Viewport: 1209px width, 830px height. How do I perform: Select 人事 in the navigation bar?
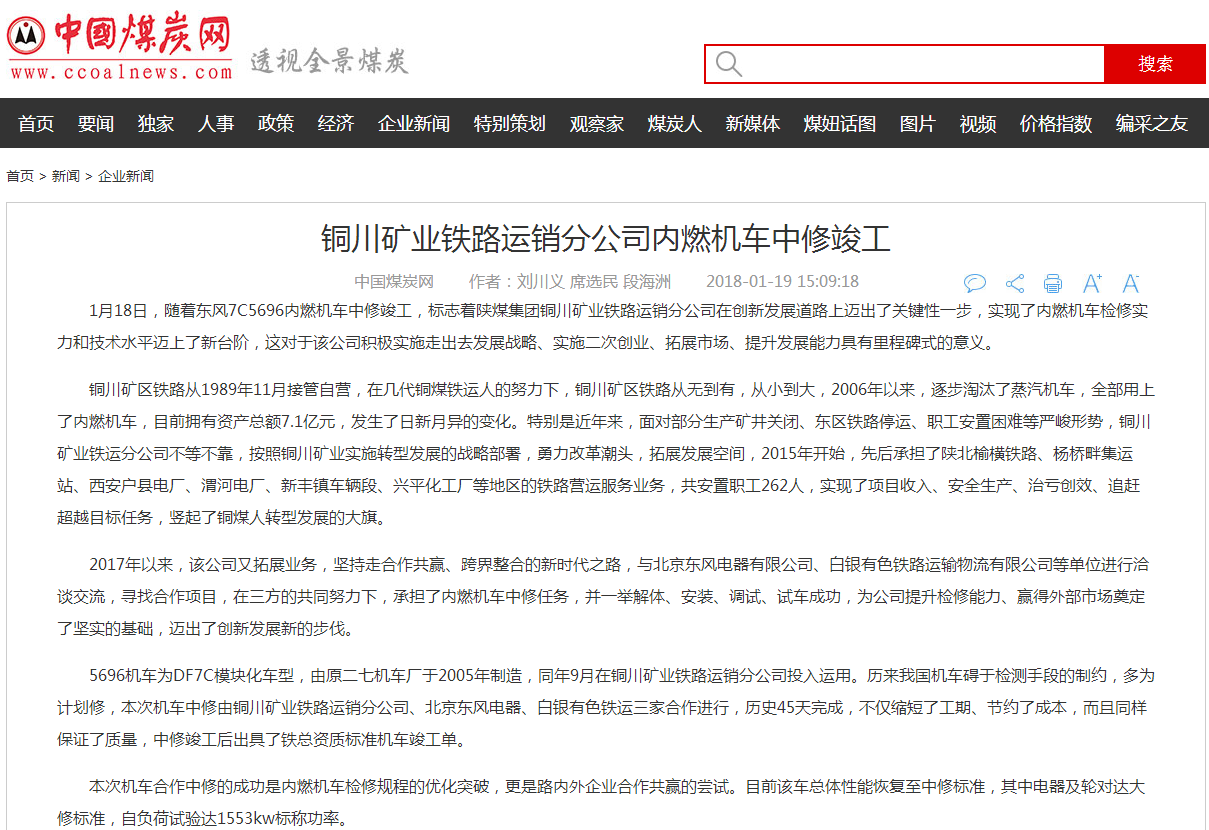click(x=216, y=124)
